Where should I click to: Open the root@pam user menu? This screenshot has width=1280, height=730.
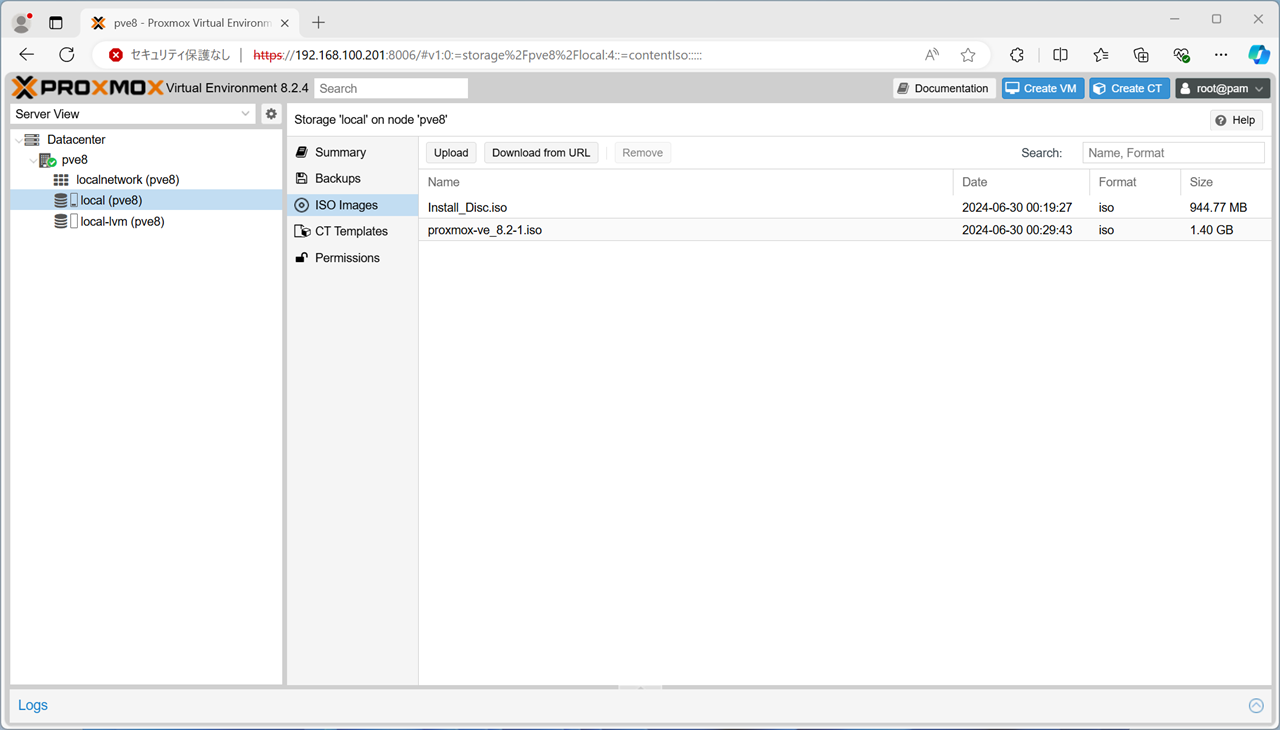[1222, 88]
